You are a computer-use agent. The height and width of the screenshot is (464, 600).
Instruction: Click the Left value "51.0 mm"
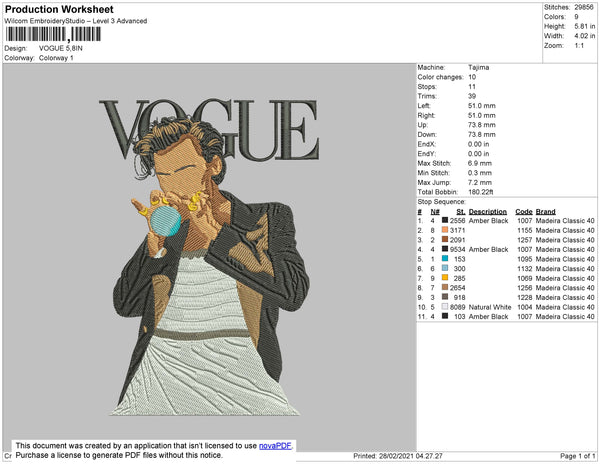click(x=481, y=106)
